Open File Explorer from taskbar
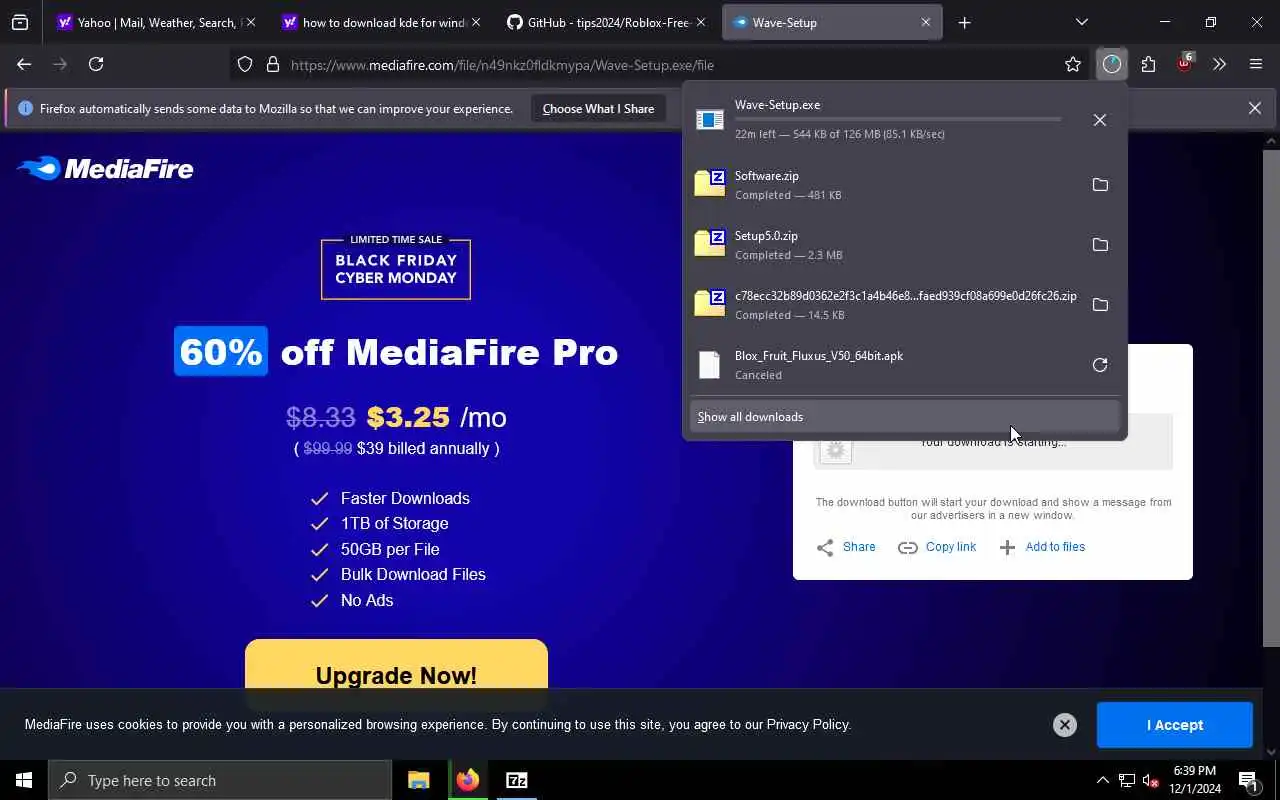The image size is (1280, 800). 419,780
